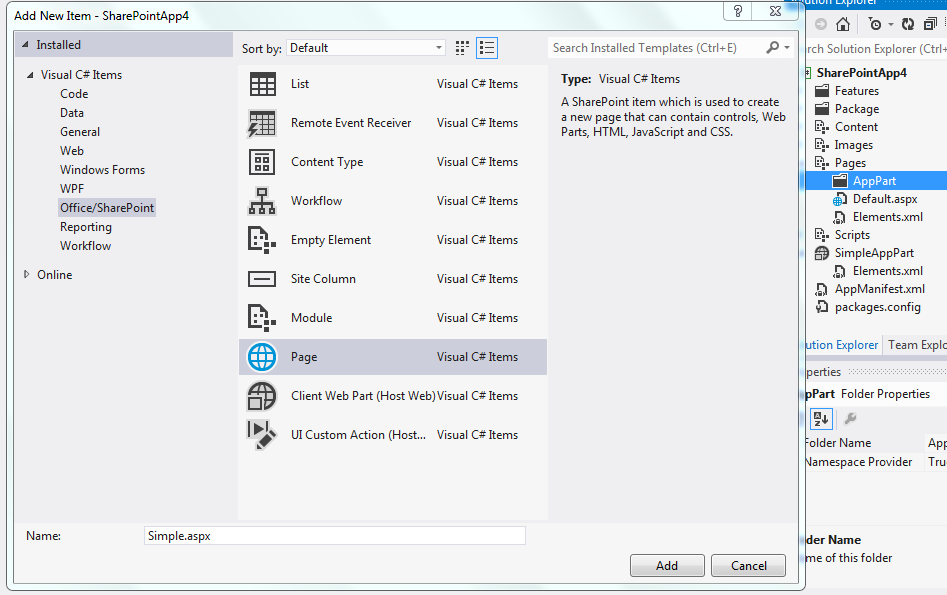947x595 pixels.
Task: Select the Package node in Solution Explorer
Action: [x=856, y=109]
